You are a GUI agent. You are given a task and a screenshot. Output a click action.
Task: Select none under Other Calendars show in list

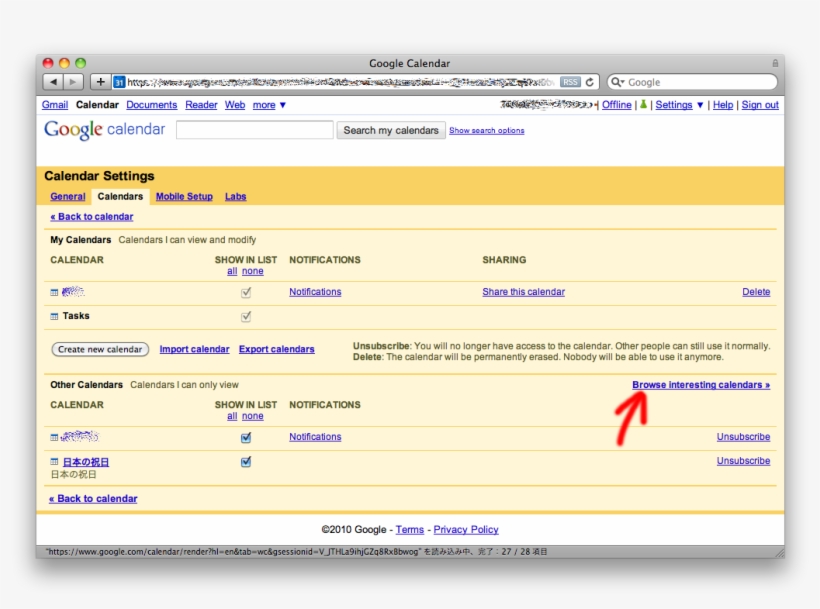[x=253, y=416]
